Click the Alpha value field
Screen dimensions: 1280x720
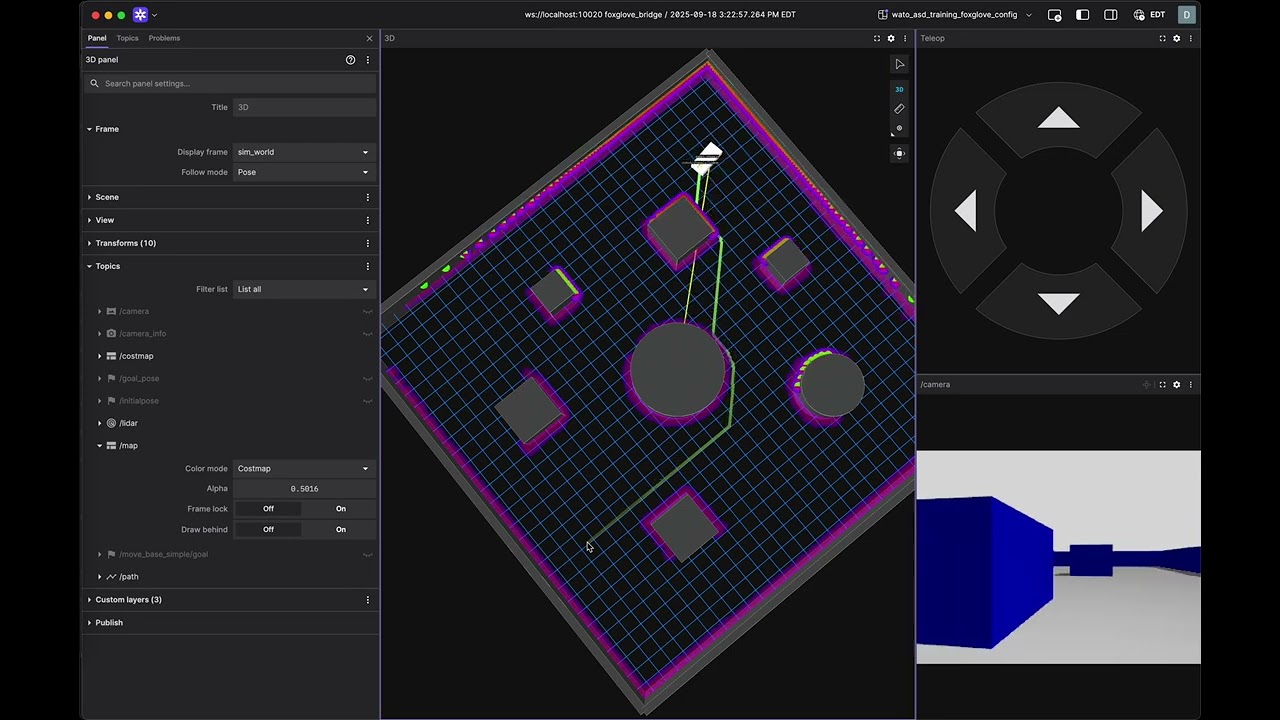304,489
